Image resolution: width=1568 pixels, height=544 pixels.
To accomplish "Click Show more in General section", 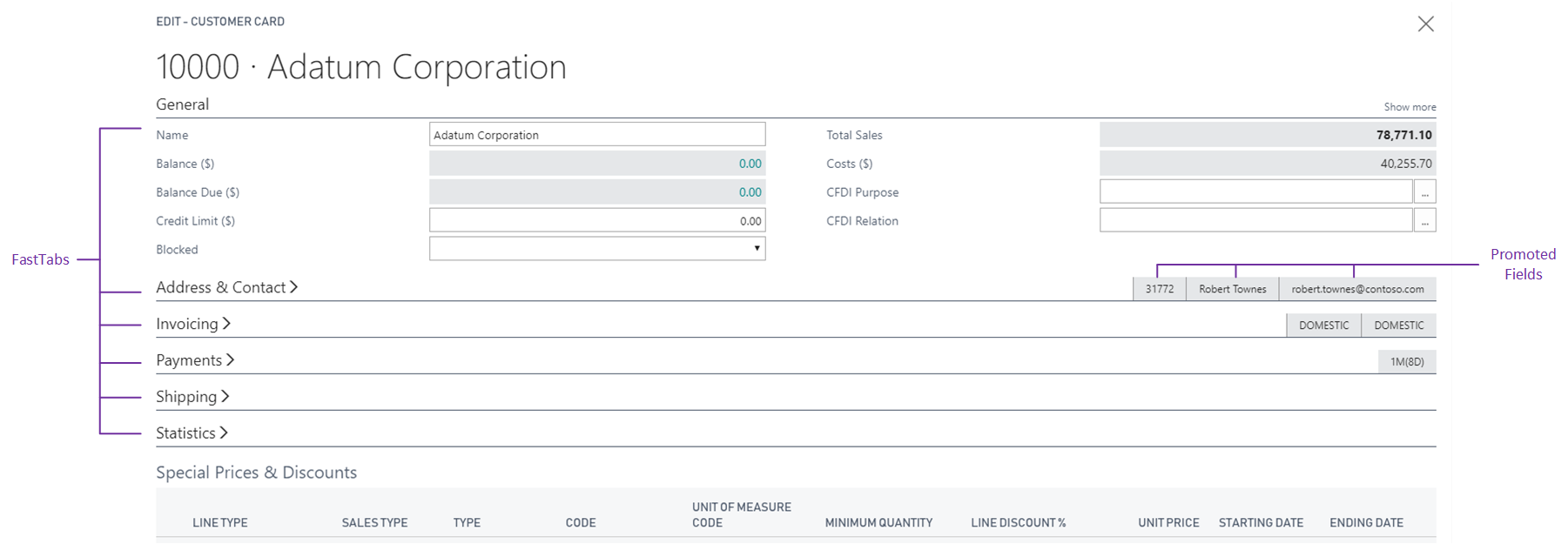I will (1410, 107).
